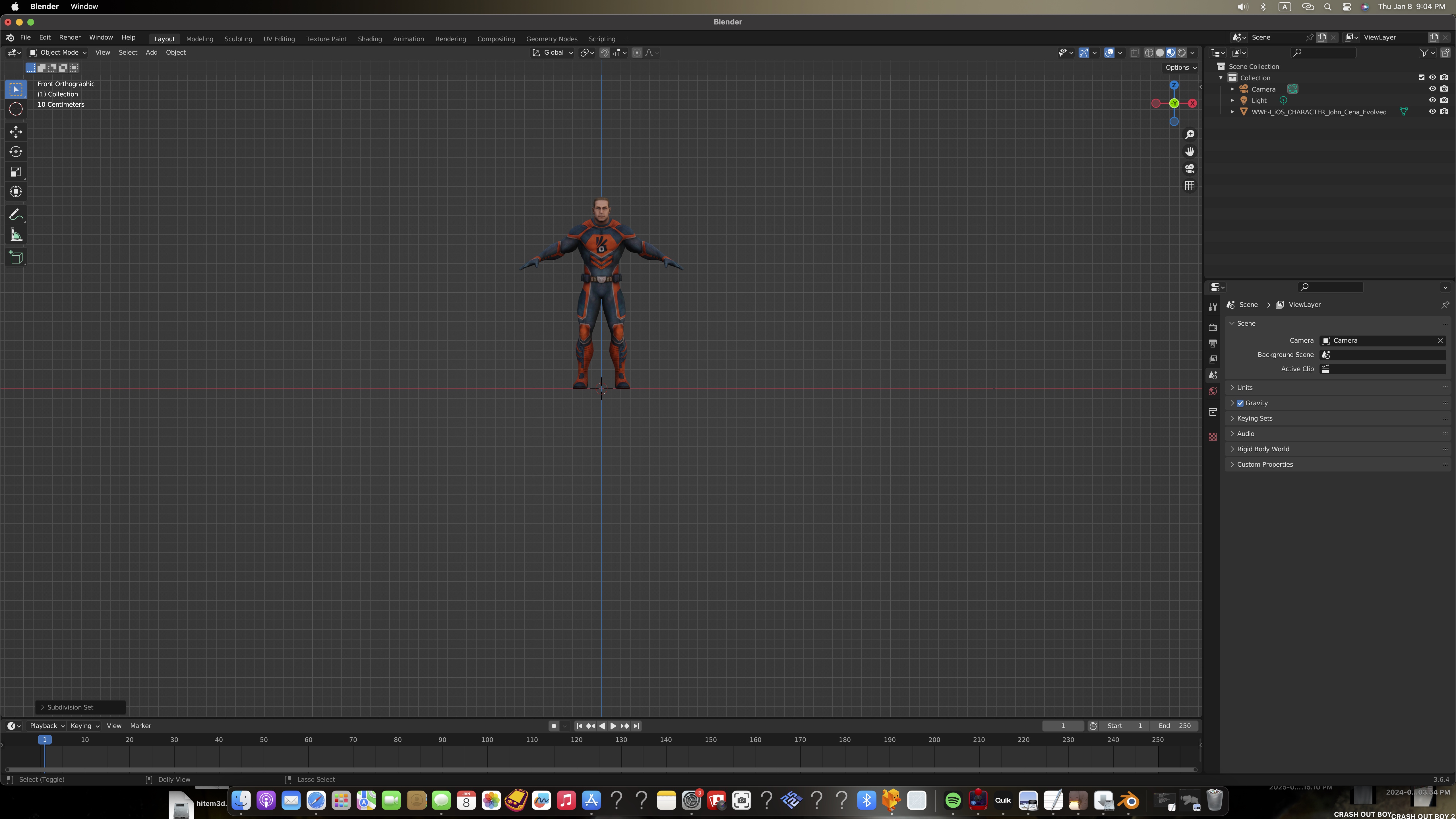Clear the scene Camera field
This screenshot has width=1456, height=819.
[x=1440, y=340]
